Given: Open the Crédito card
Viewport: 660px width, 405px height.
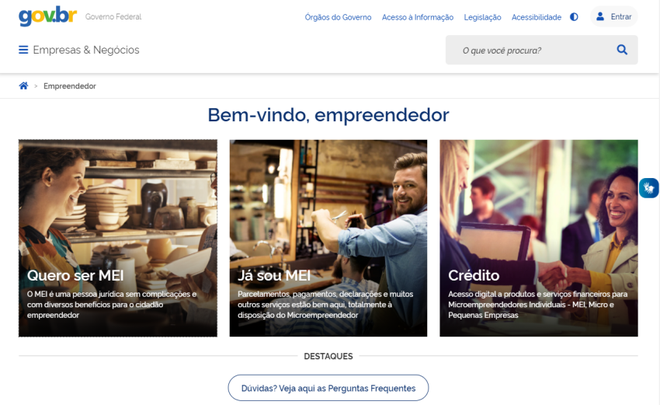Looking at the screenshot, I should pos(539,238).
